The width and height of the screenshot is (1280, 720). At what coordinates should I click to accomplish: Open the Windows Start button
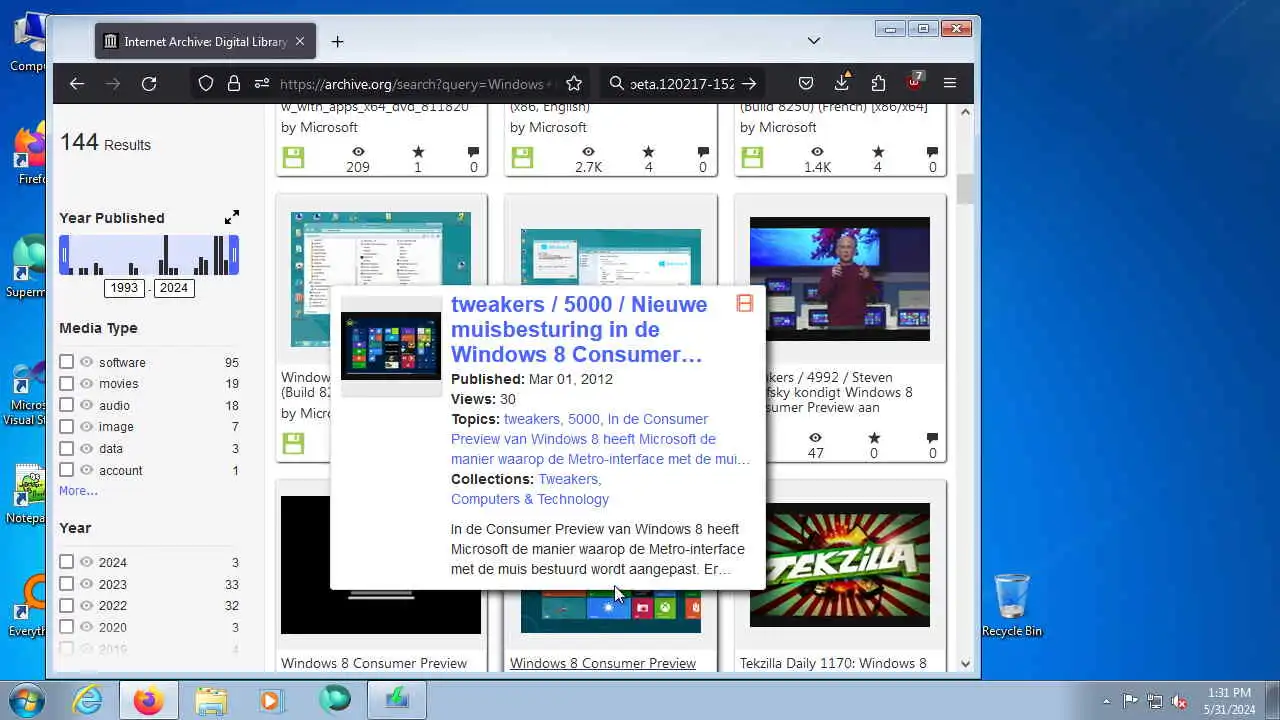point(27,700)
